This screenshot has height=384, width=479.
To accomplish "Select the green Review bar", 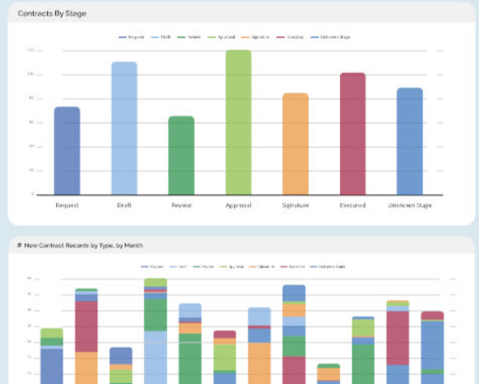I will [x=181, y=155].
